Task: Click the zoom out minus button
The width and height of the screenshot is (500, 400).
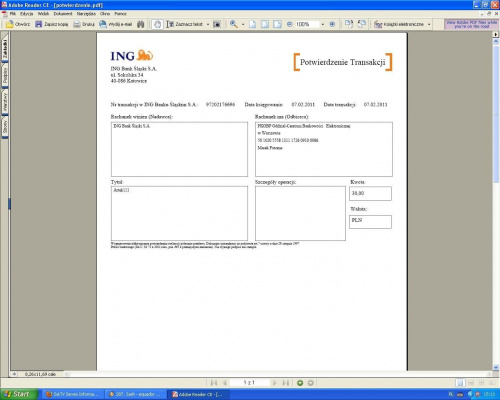Action: click(x=289, y=24)
